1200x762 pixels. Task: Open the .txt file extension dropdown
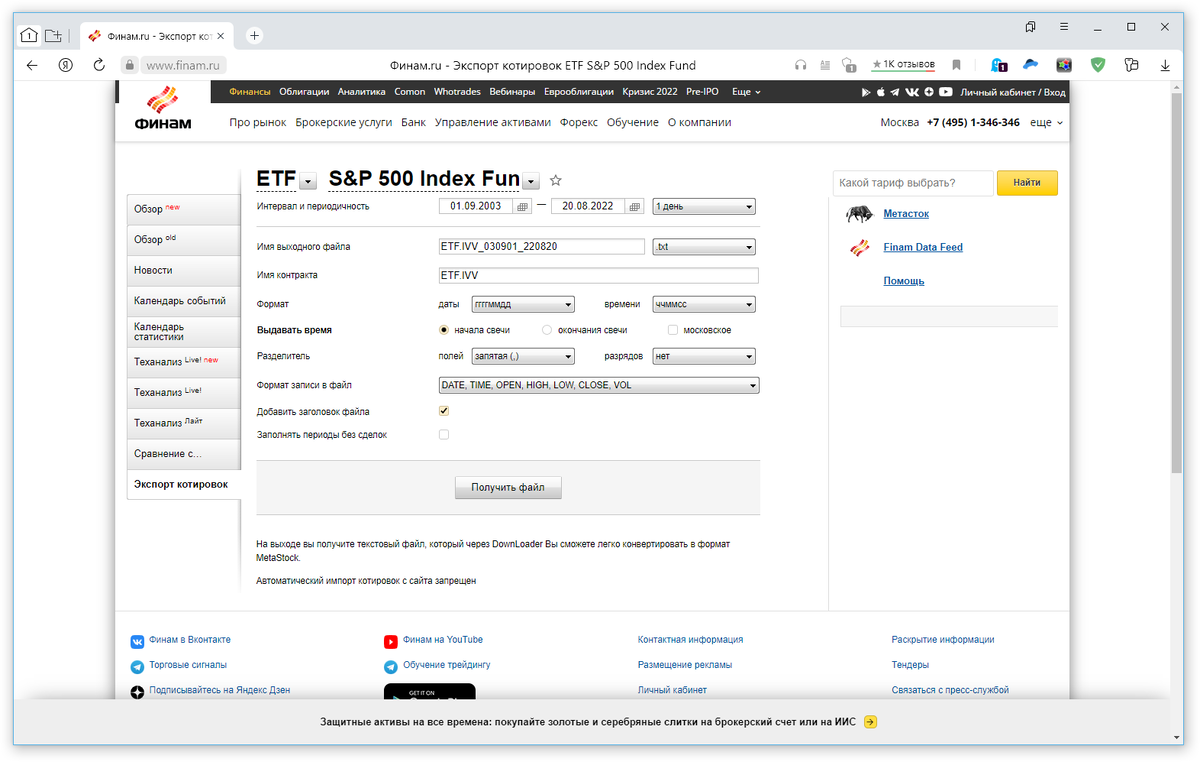point(704,247)
